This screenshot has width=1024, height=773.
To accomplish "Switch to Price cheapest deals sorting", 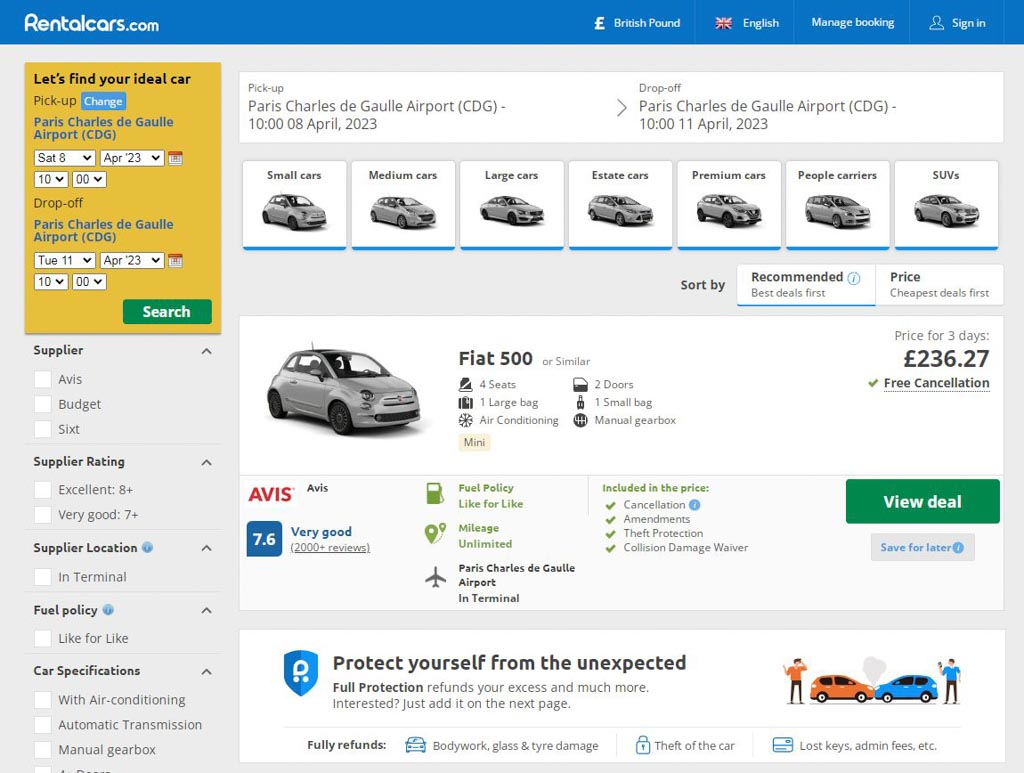I will click(941, 284).
